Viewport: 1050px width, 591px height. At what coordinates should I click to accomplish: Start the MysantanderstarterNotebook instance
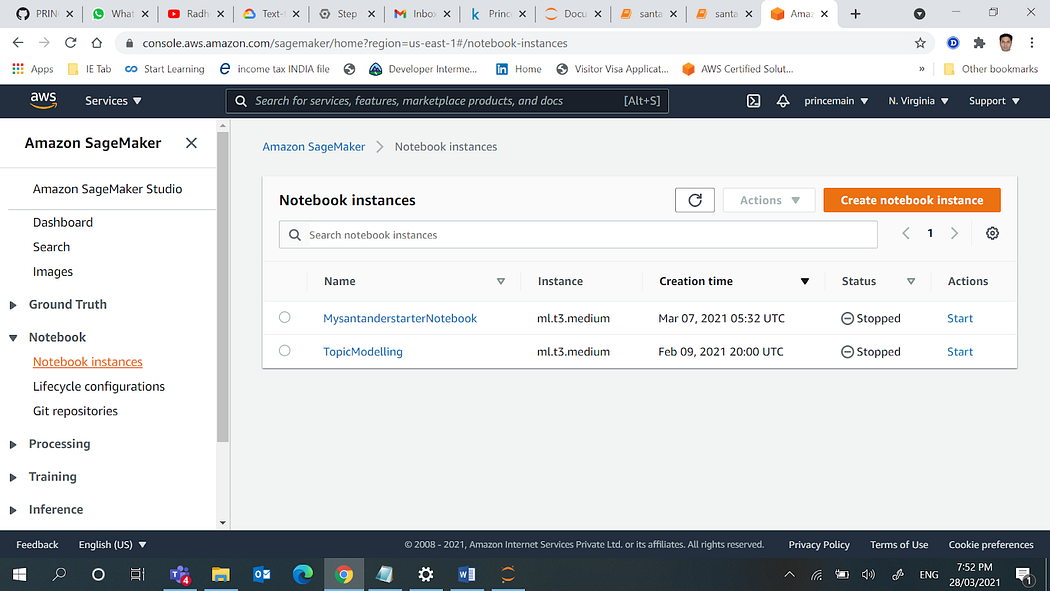pyautogui.click(x=960, y=318)
